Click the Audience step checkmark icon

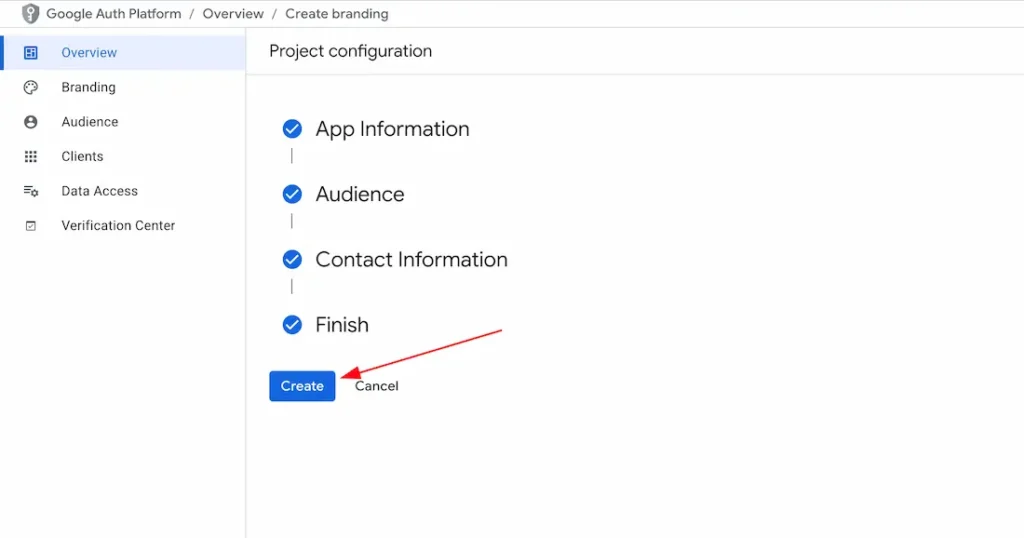point(292,194)
